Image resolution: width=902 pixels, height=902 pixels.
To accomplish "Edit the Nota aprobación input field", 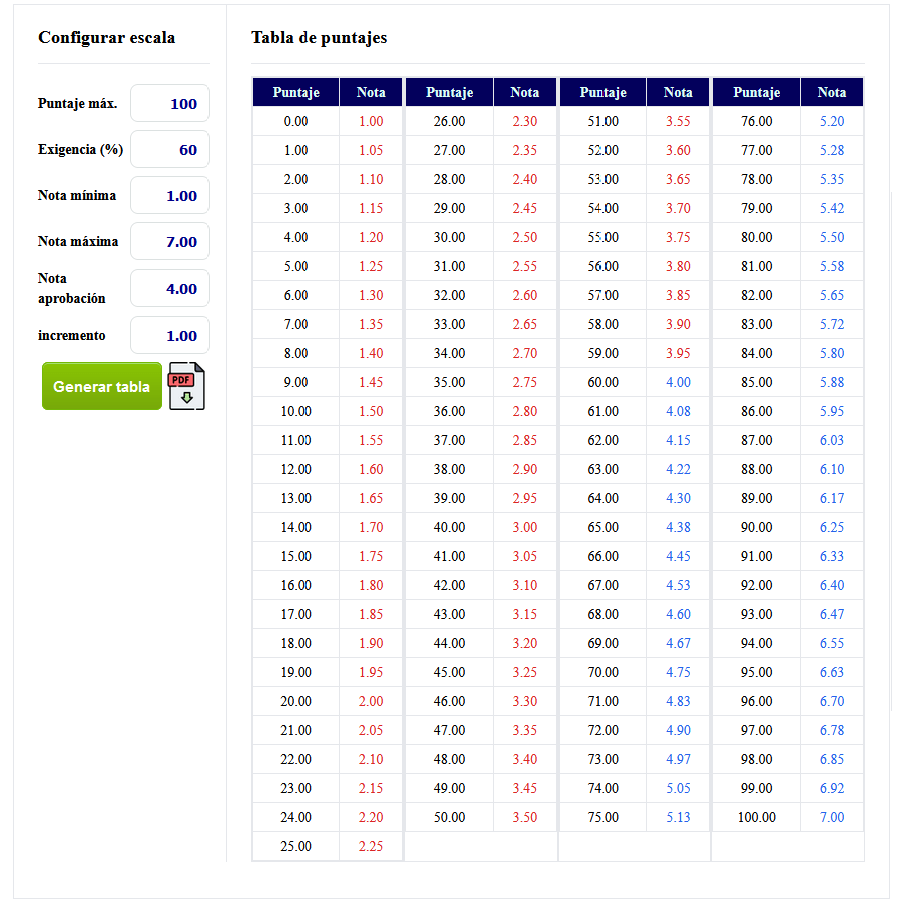I will 170,289.
